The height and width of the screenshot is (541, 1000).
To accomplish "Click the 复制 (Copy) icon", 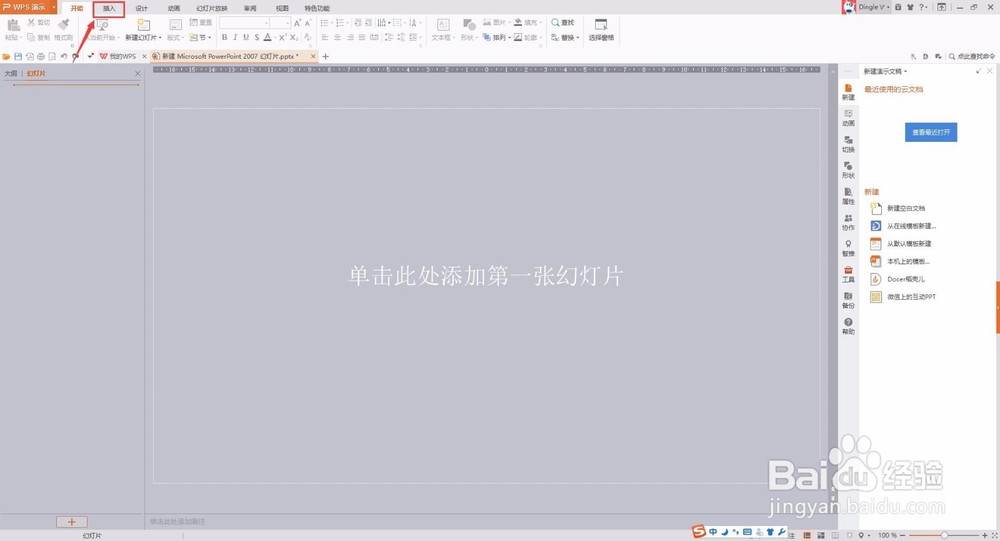I will (x=32, y=38).
